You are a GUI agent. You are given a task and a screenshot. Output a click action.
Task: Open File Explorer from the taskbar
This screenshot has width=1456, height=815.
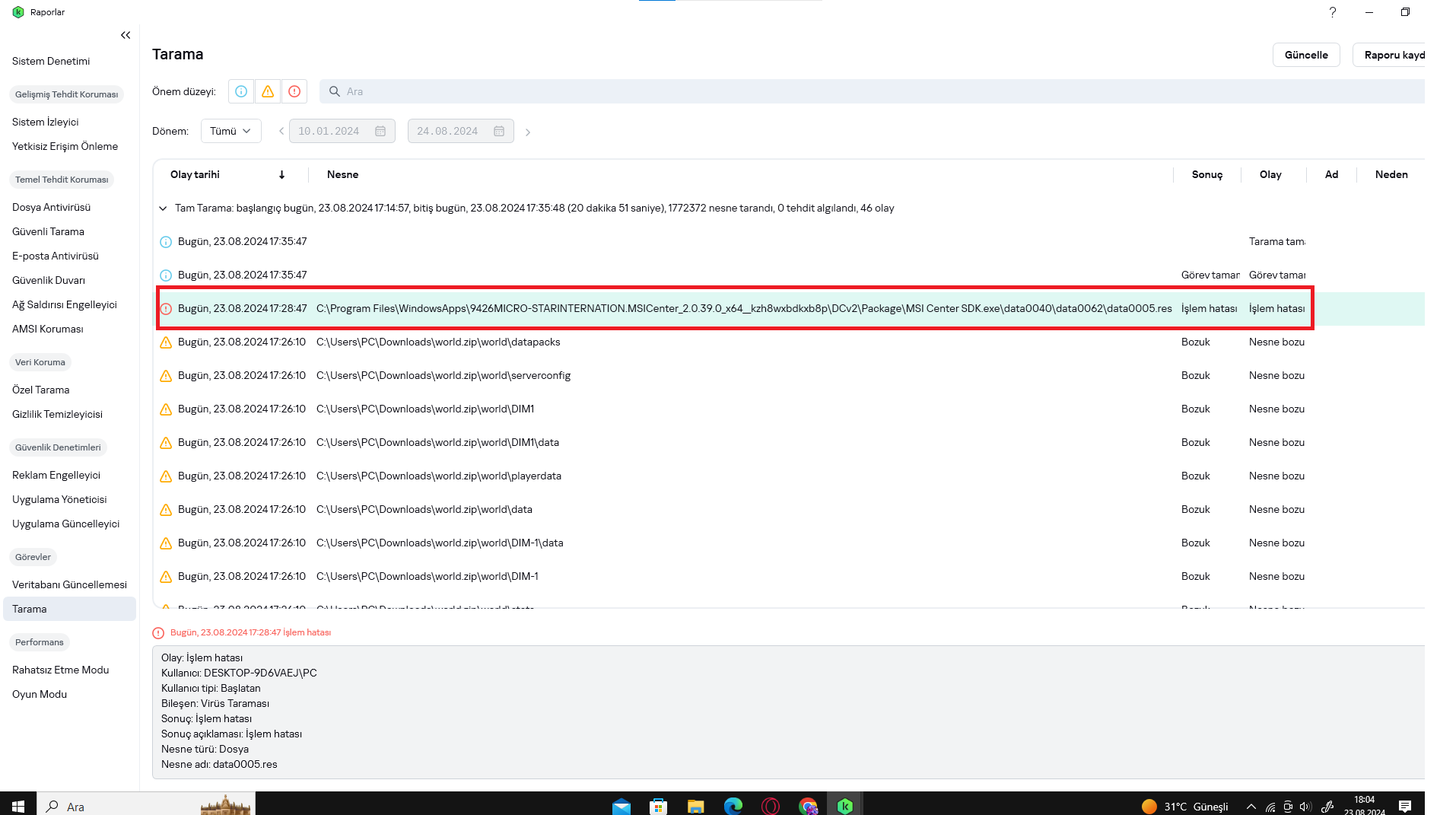click(696, 806)
